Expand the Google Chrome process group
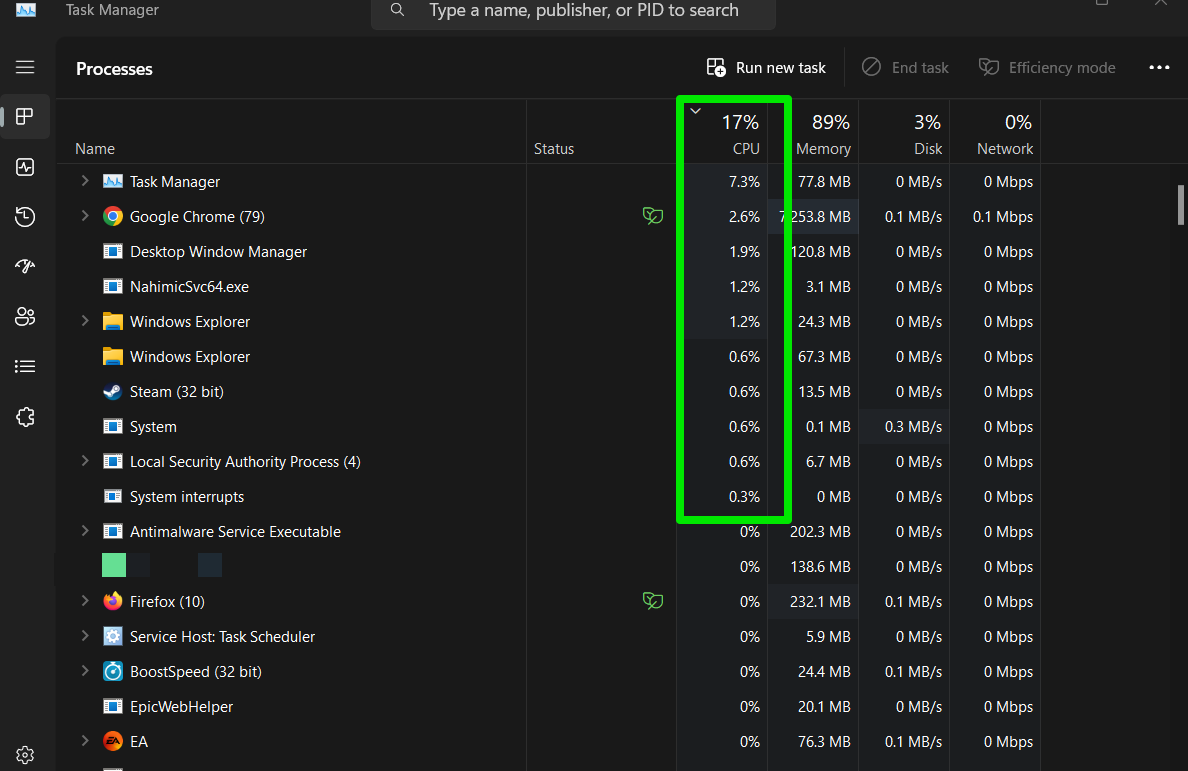Screen dimensions: 1188x771 coord(85,217)
